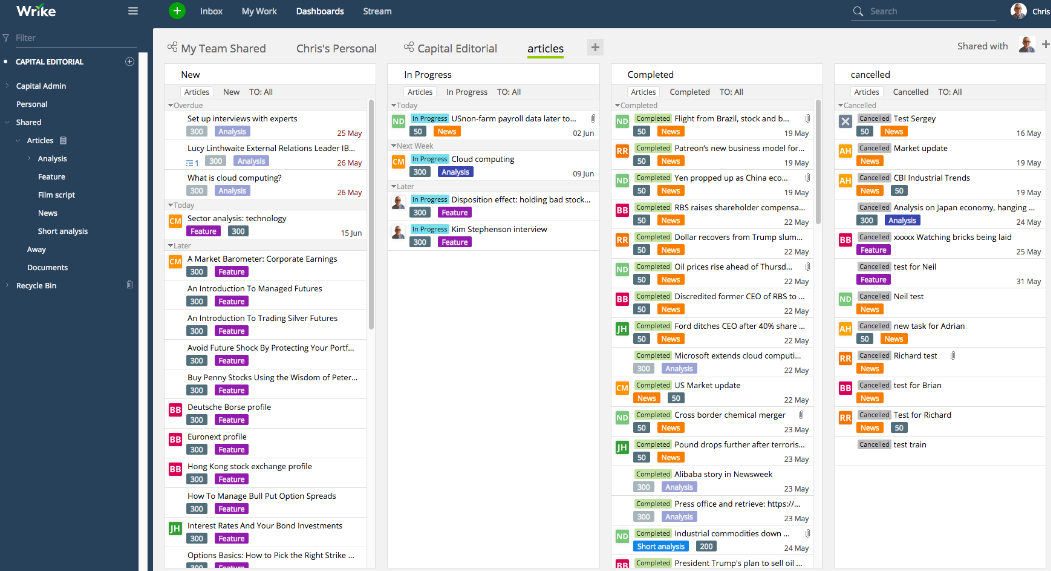
Task: Switch to Capital Editorial dashboard tab
Action: 450,48
